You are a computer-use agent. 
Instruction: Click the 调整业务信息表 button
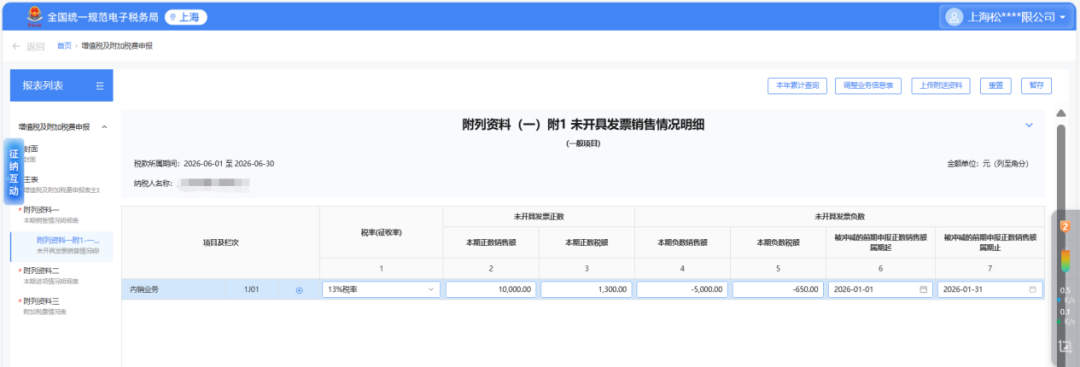[869, 85]
